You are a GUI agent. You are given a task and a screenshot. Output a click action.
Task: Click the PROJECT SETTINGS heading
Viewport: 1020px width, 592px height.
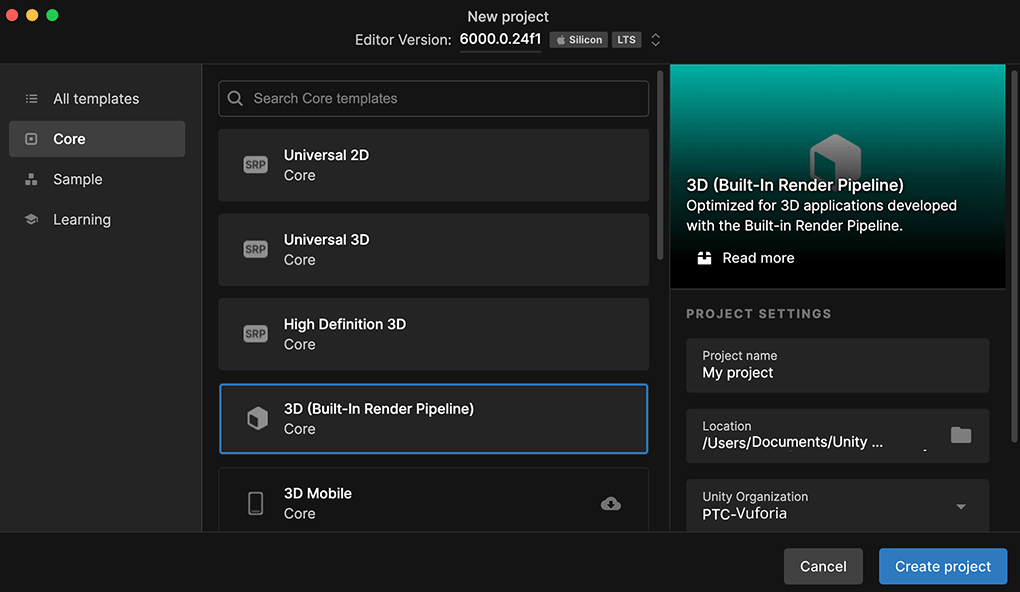pyautogui.click(x=758, y=314)
